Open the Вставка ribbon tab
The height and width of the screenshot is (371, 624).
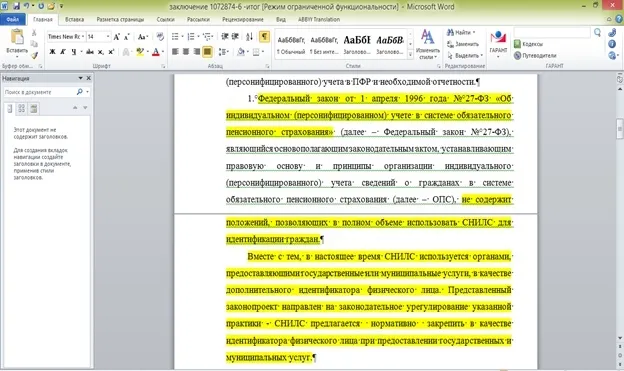point(74,19)
